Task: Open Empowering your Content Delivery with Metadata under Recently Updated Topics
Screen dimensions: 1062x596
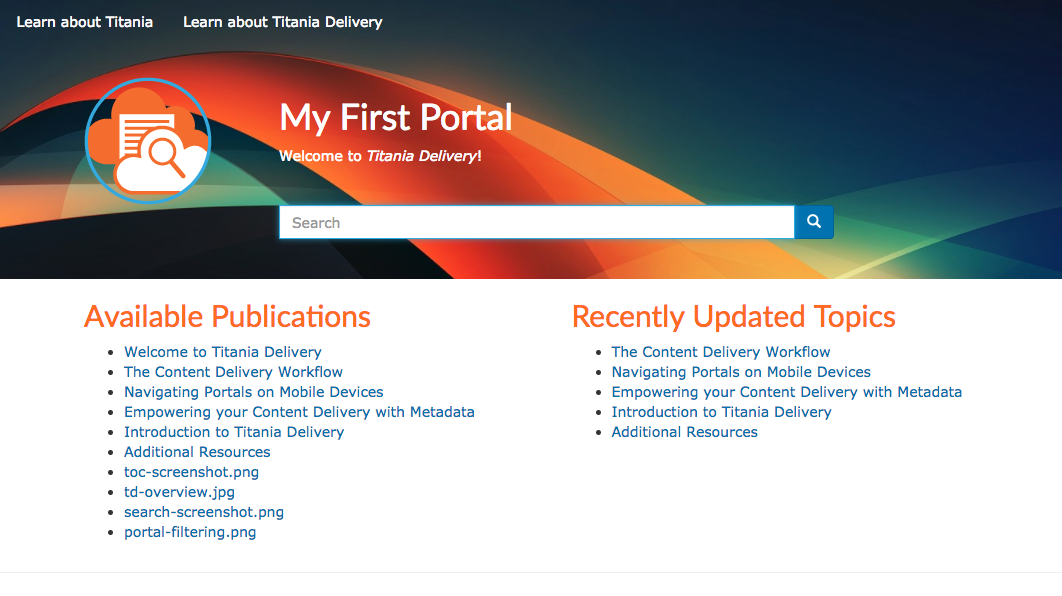Action: (786, 392)
